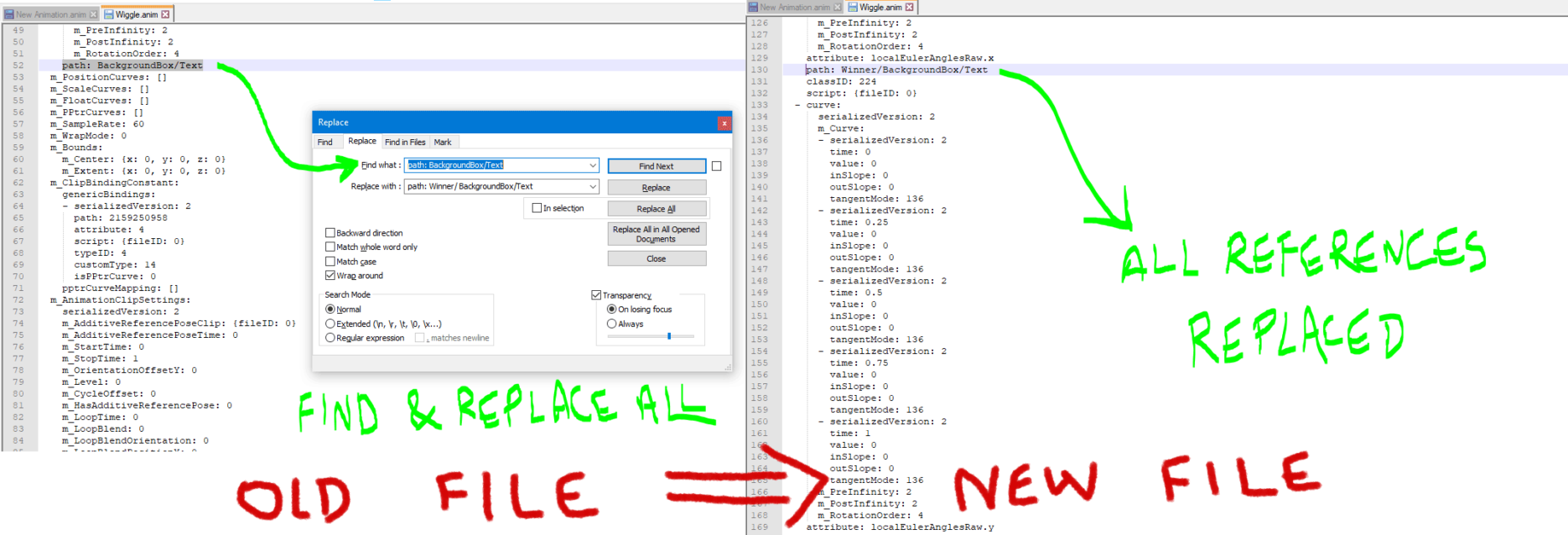The height and width of the screenshot is (535, 1568).
Task: Click the disk icon on left New Animation.anim tab
Action: point(9,14)
